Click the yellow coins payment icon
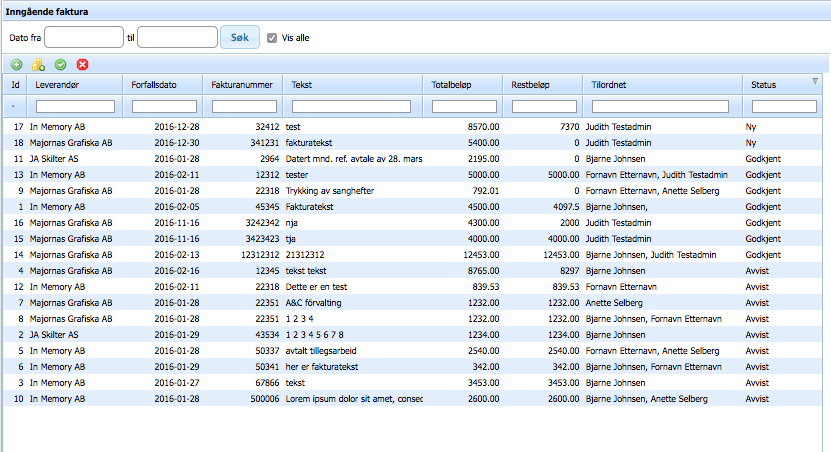Viewport: 831px width, 452px height. pos(38,65)
